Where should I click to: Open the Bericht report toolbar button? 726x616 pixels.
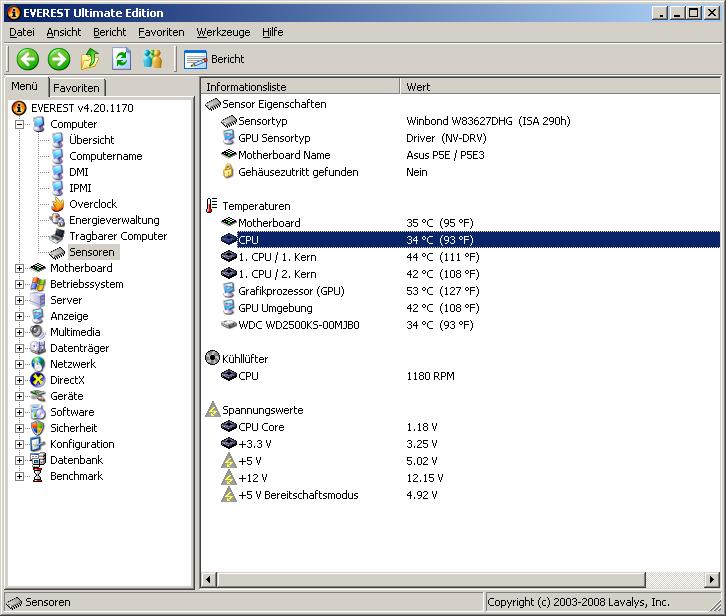click(x=214, y=59)
